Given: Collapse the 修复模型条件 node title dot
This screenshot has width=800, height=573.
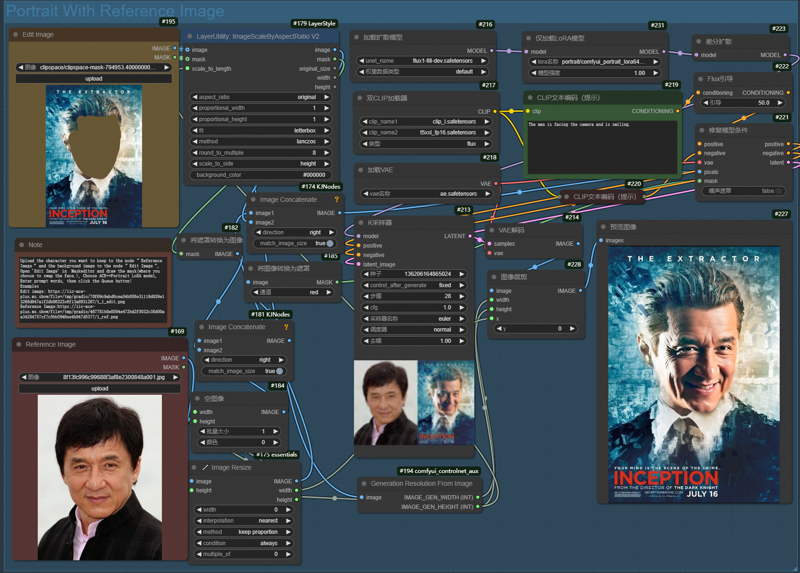Looking at the screenshot, I should click(702, 130).
